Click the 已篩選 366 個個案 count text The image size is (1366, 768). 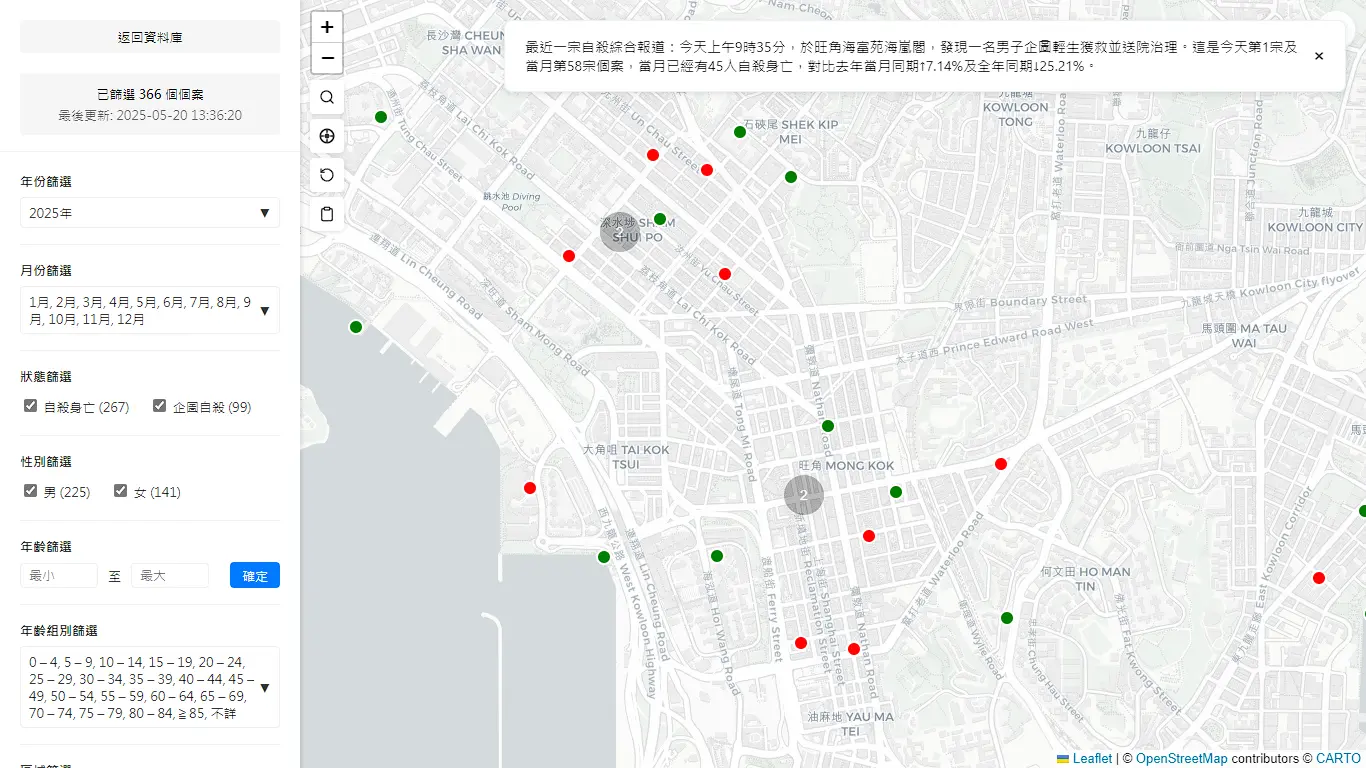click(150, 94)
